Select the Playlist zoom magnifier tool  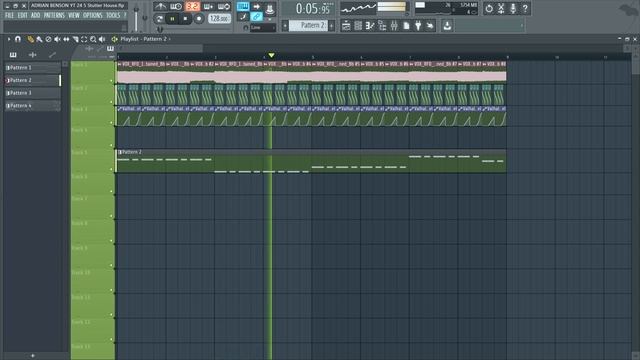click(93, 39)
